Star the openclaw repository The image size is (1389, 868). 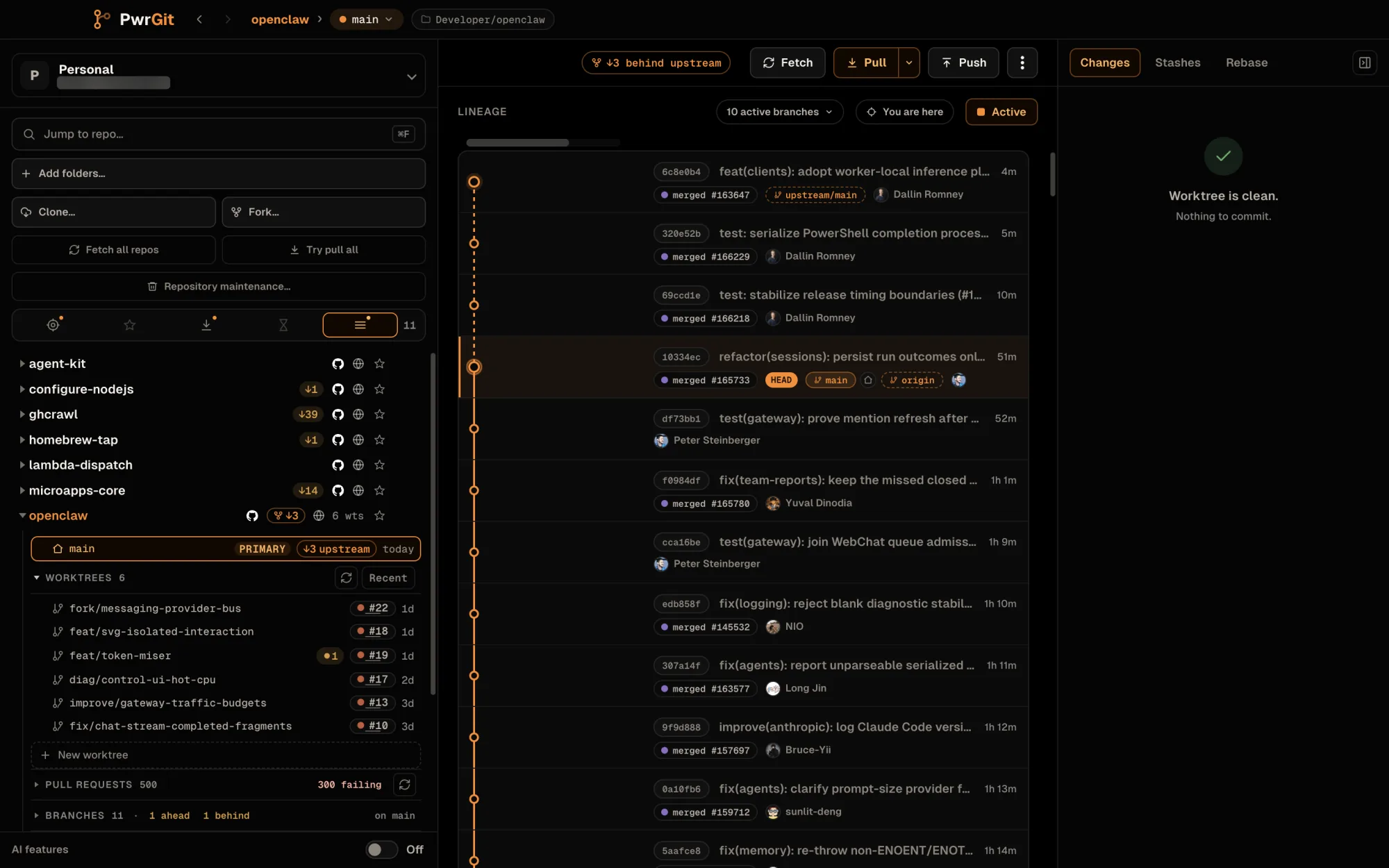click(x=379, y=516)
